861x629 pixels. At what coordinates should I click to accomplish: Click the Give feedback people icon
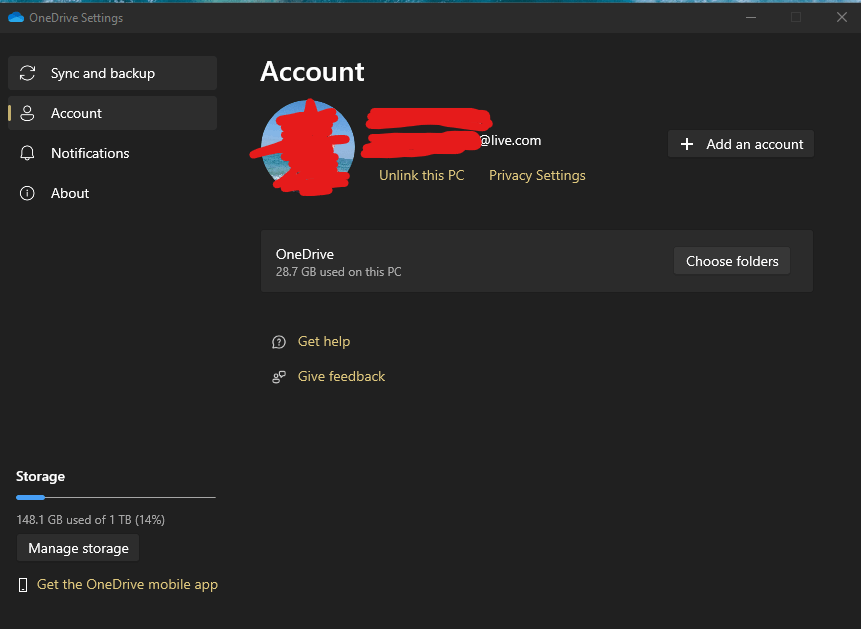pyautogui.click(x=279, y=377)
